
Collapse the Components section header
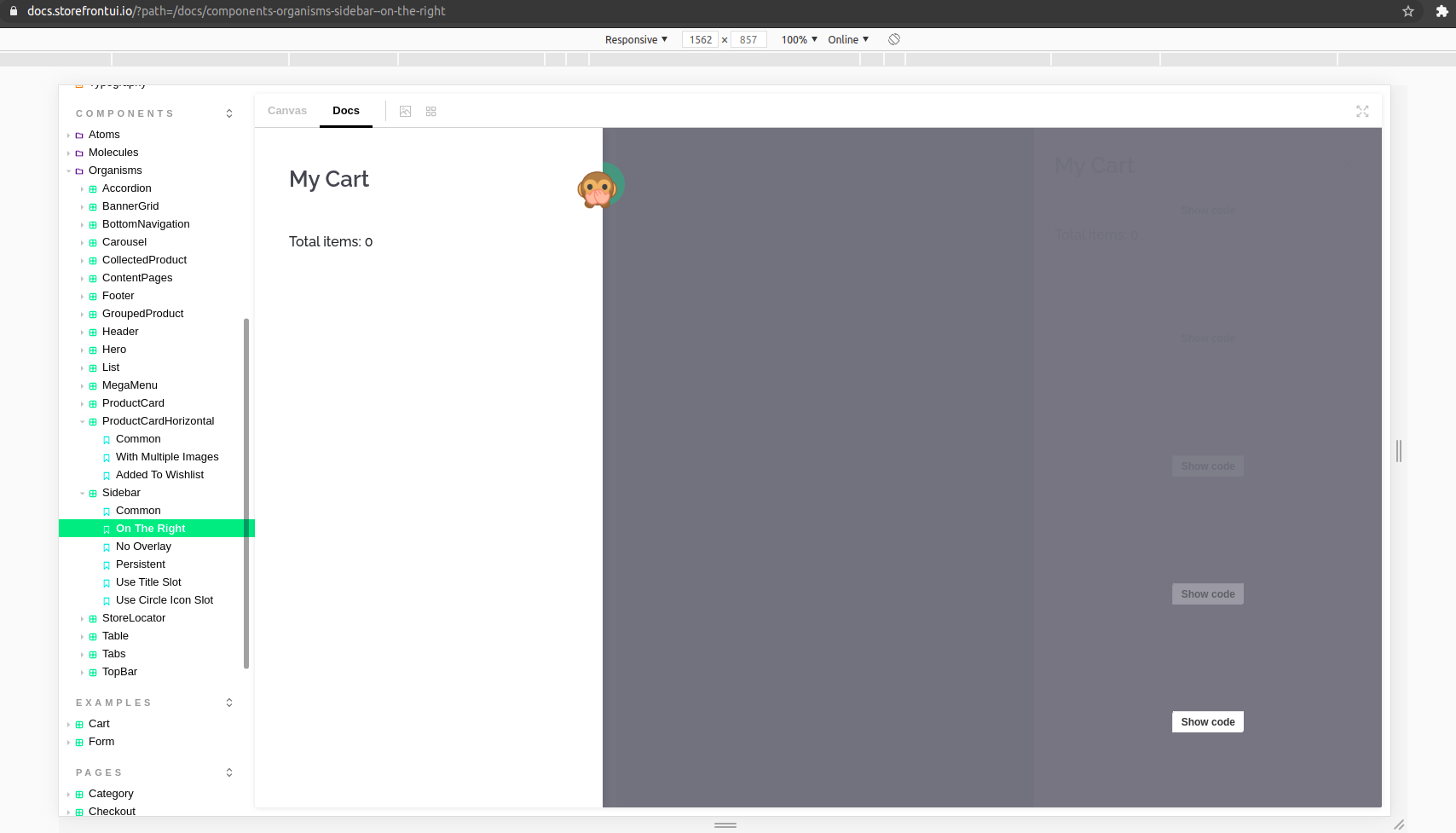pos(228,113)
